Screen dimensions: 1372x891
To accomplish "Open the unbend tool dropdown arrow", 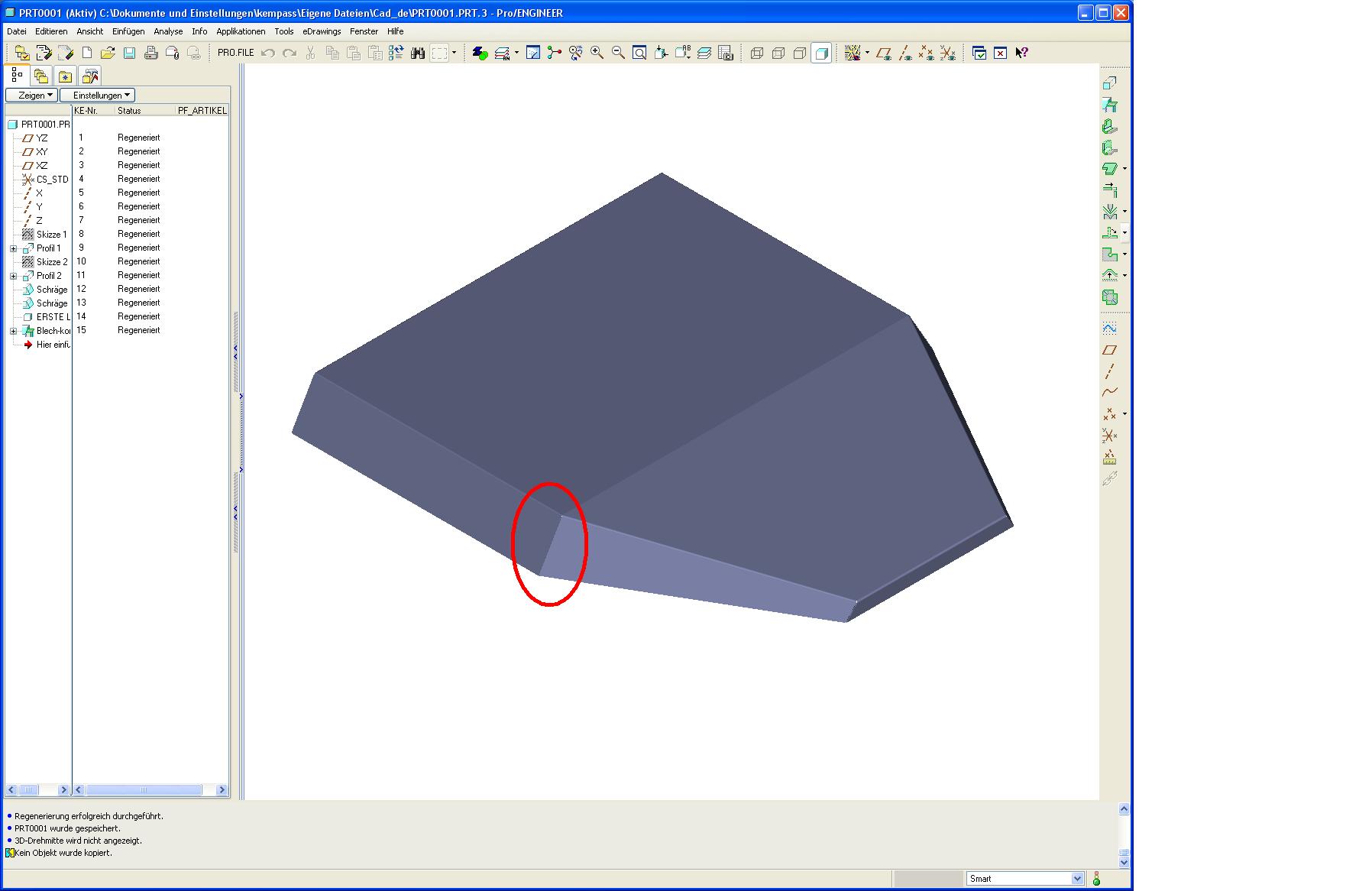I will [x=1124, y=233].
